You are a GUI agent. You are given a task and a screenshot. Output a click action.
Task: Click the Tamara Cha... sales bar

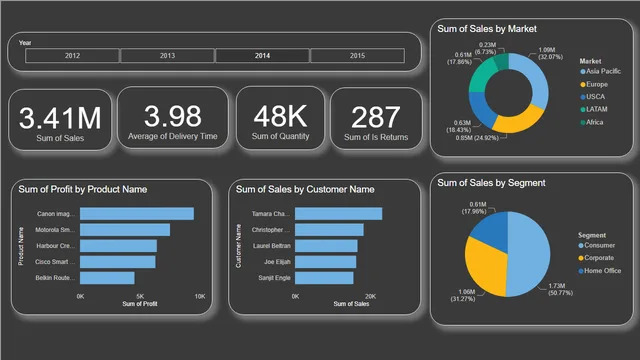click(x=338, y=213)
